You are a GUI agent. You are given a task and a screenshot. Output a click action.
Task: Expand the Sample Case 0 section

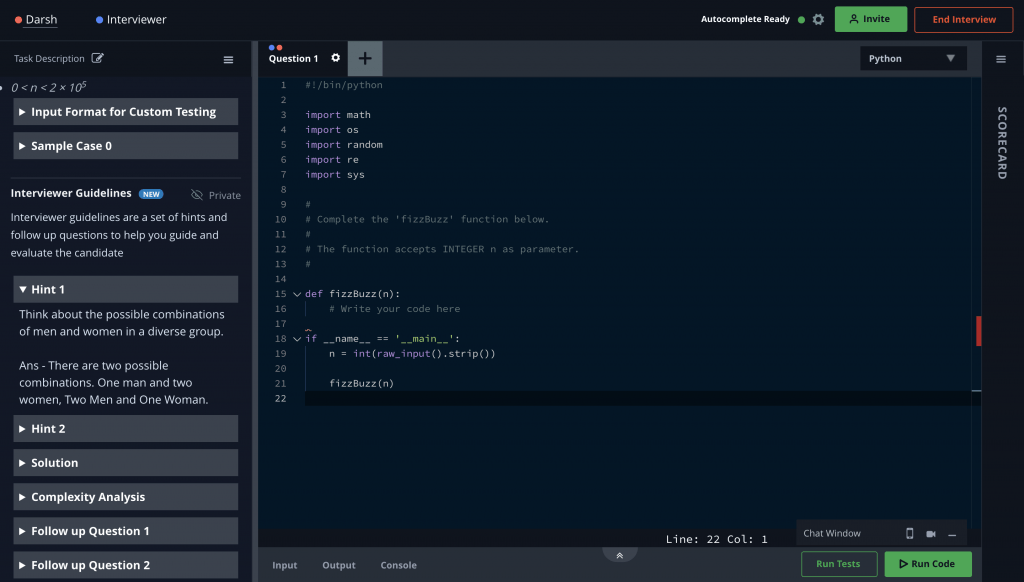pos(124,145)
